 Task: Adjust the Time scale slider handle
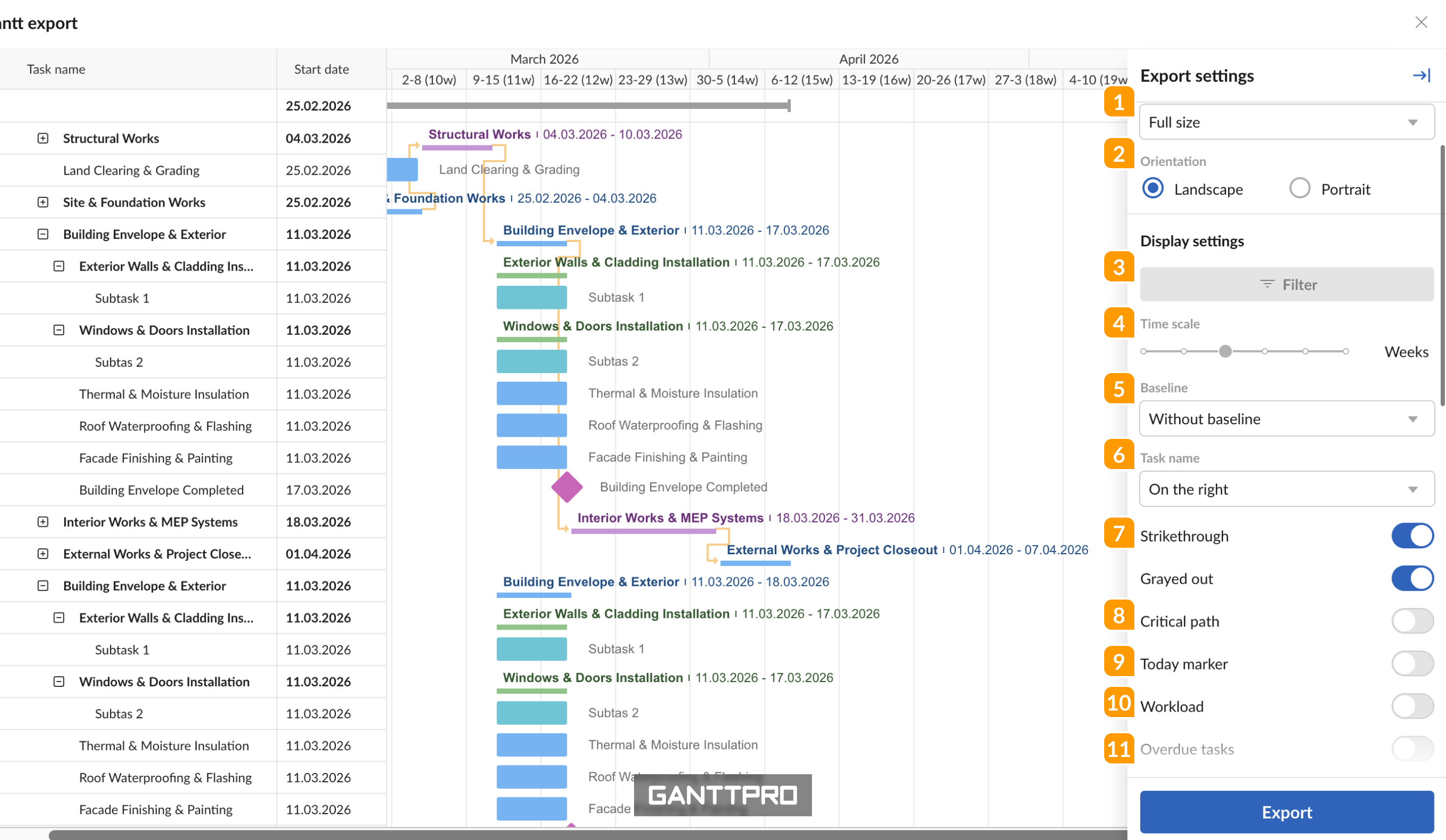pyautogui.click(x=1225, y=350)
